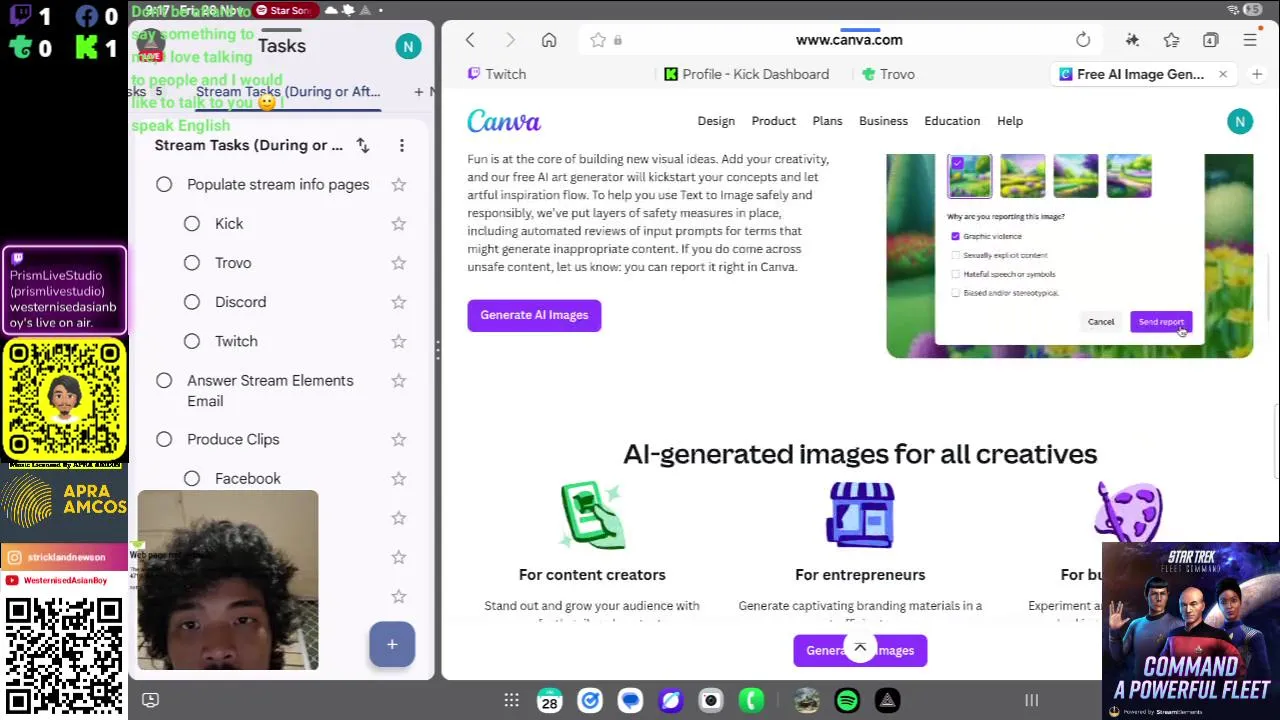The image size is (1280, 720).
Task: Click the Canva logo
Action: click(x=504, y=121)
